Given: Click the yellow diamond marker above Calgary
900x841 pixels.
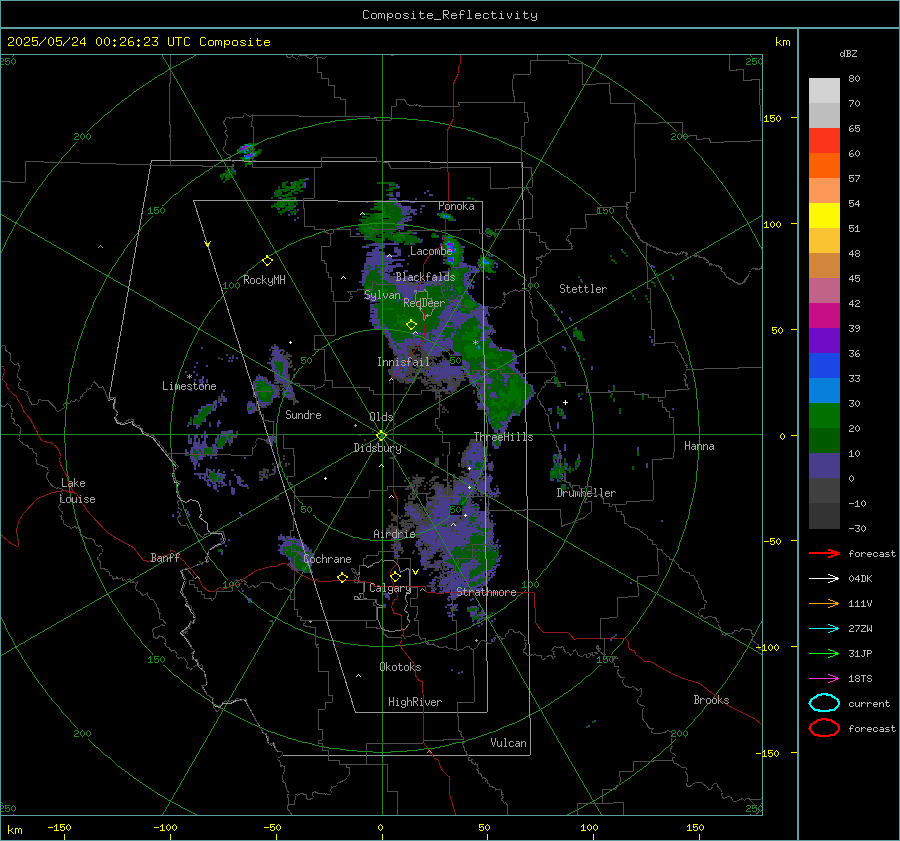Looking at the screenshot, I should point(395,576).
